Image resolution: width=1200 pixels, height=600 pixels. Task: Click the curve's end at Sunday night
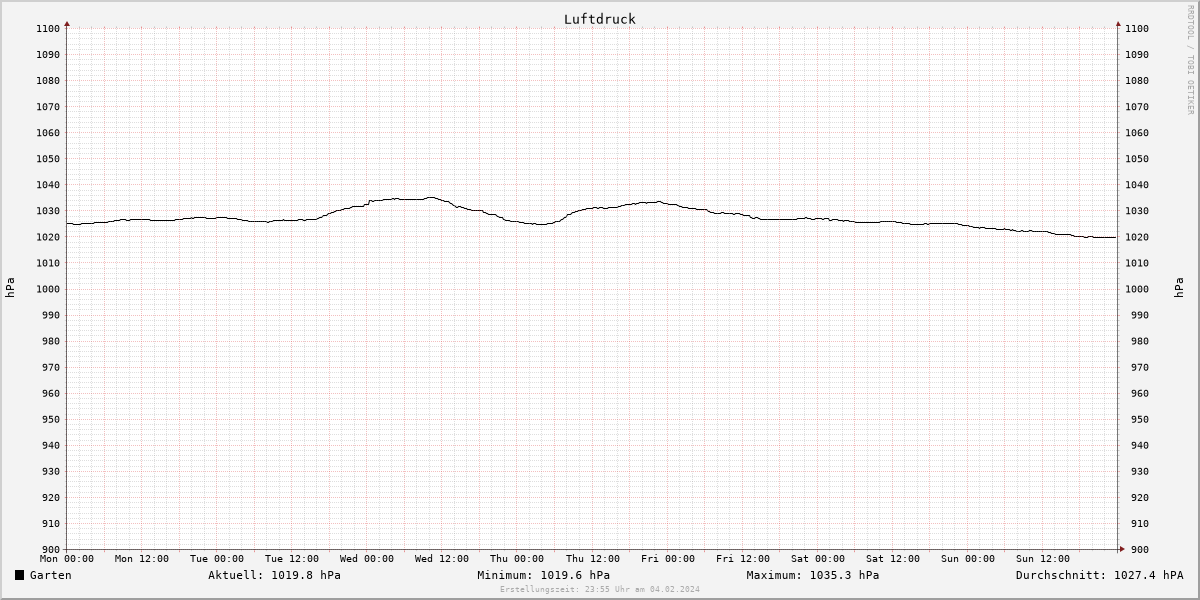(x=1114, y=237)
